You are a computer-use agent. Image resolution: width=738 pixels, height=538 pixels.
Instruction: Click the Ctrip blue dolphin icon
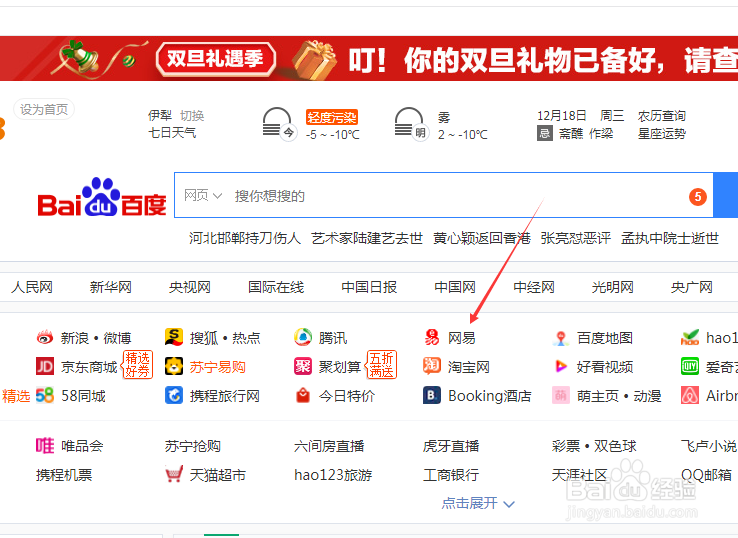pos(174,395)
